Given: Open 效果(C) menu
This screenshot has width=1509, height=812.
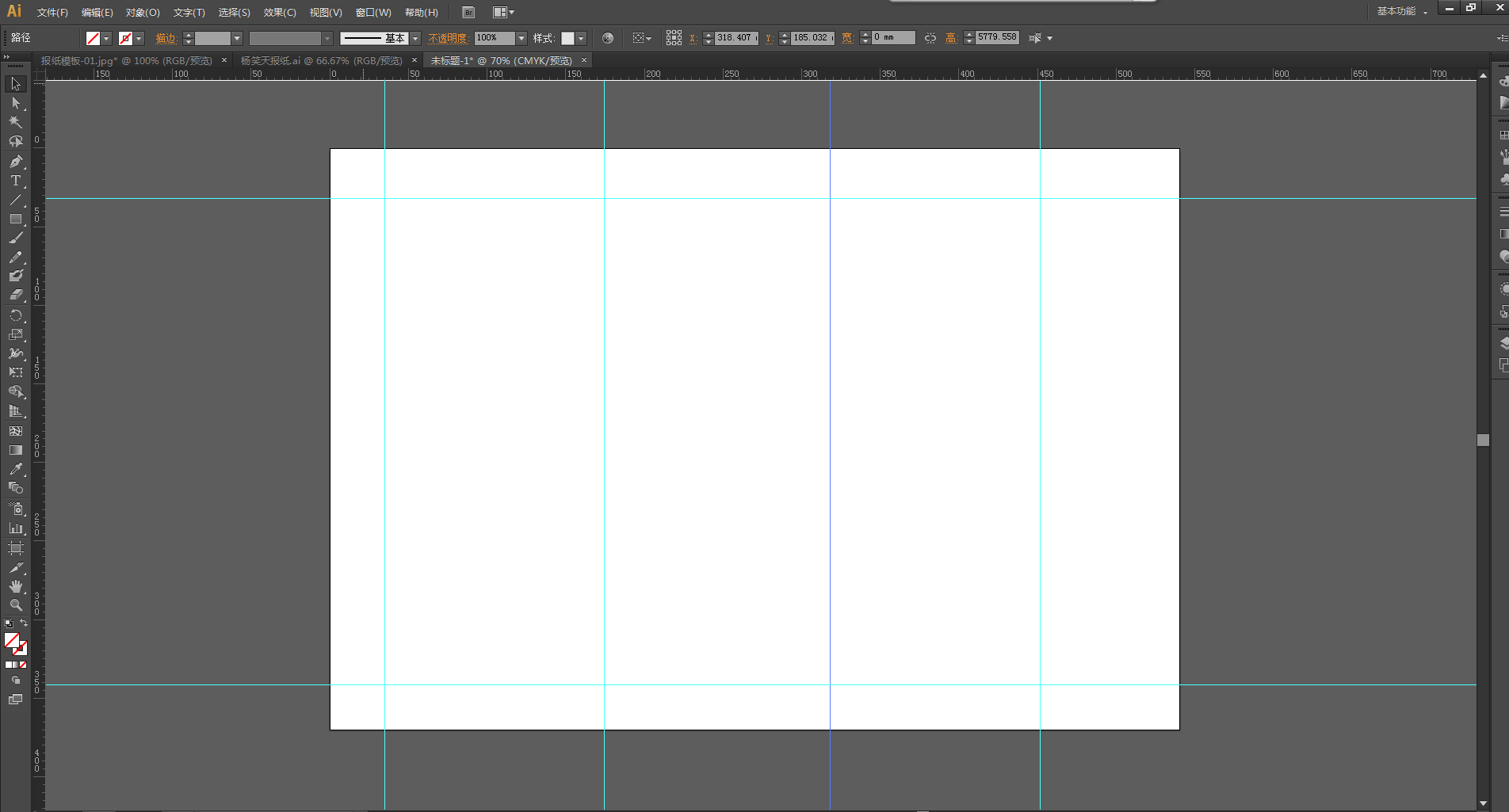Looking at the screenshot, I should point(280,13).
